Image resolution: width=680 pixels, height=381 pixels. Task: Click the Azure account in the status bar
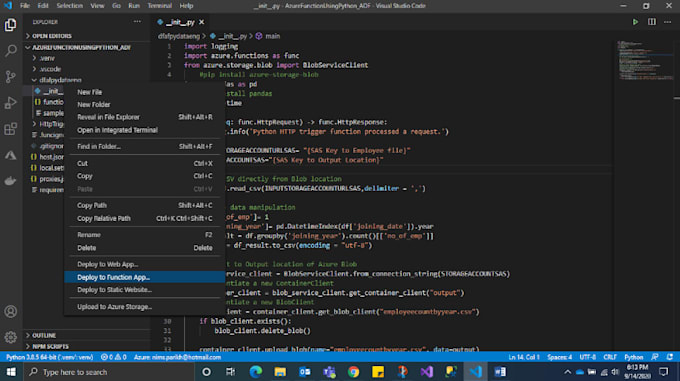177,357
